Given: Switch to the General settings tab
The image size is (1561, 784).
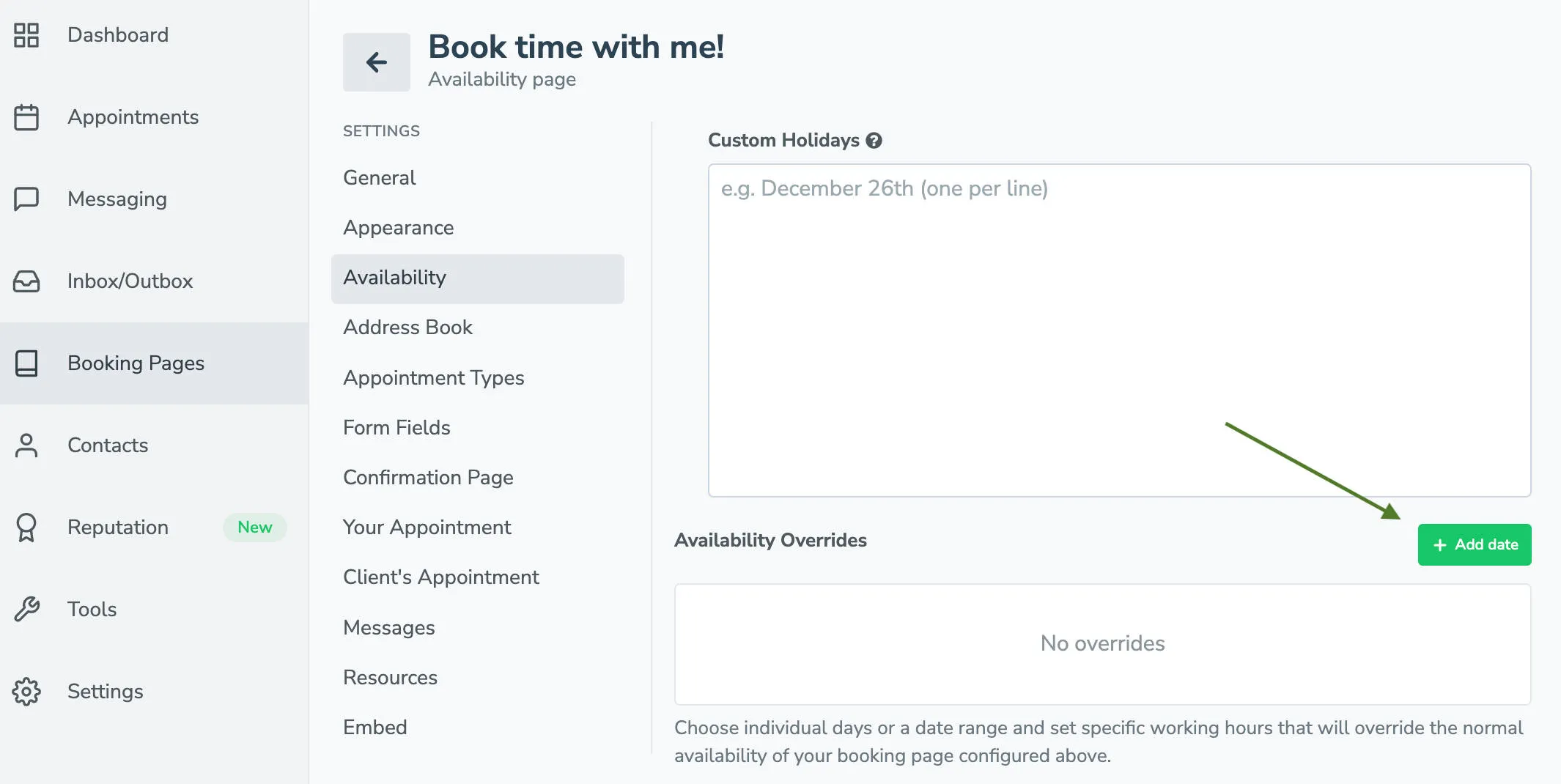Looking at the screenshot, I should 379,177.
